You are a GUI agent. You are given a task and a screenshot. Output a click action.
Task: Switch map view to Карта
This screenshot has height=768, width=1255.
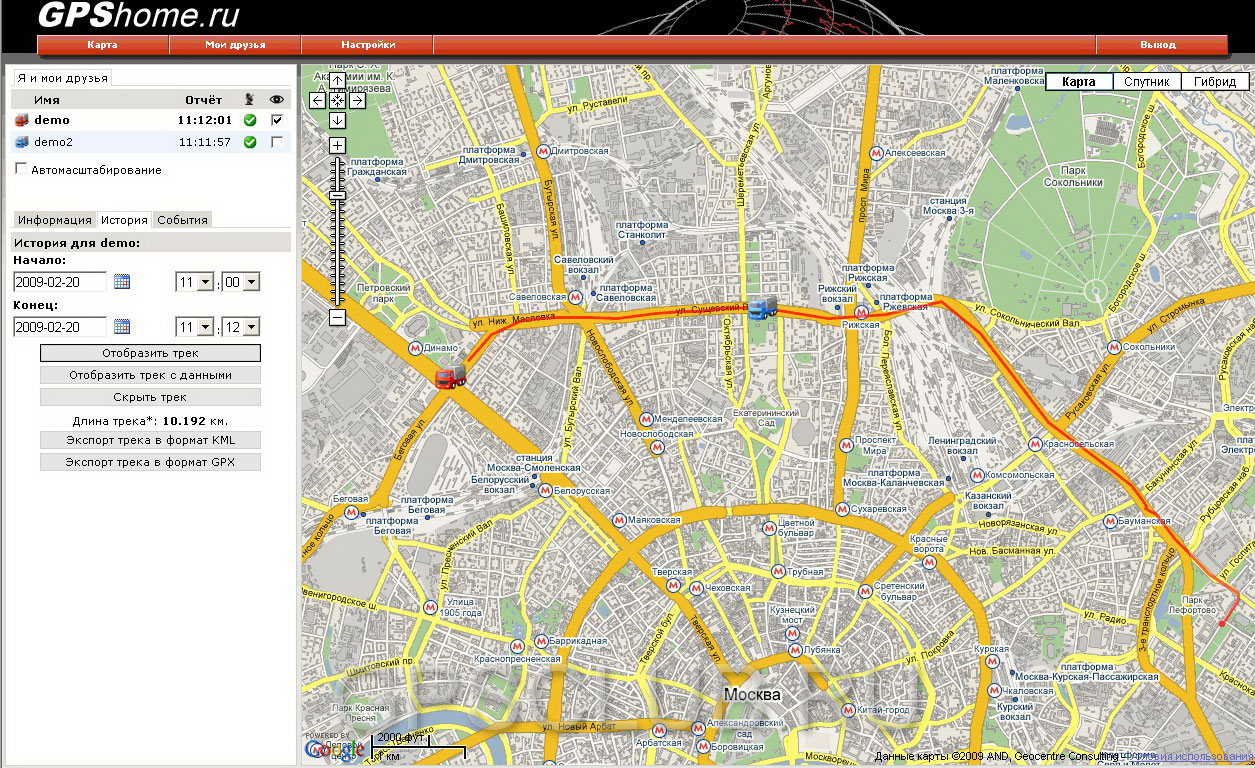(x=1079, y=82)
